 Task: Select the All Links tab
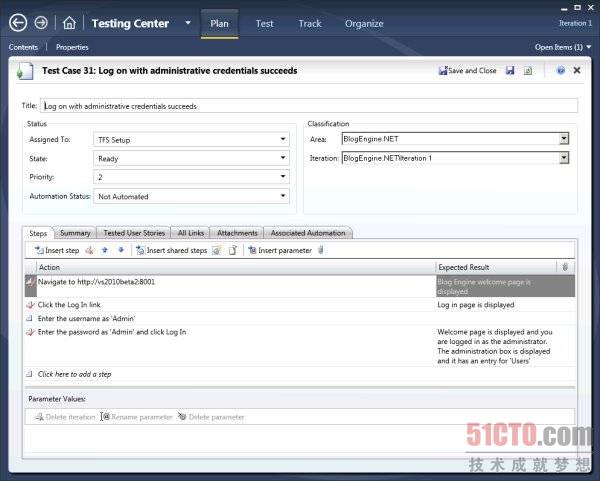(191, 233)
